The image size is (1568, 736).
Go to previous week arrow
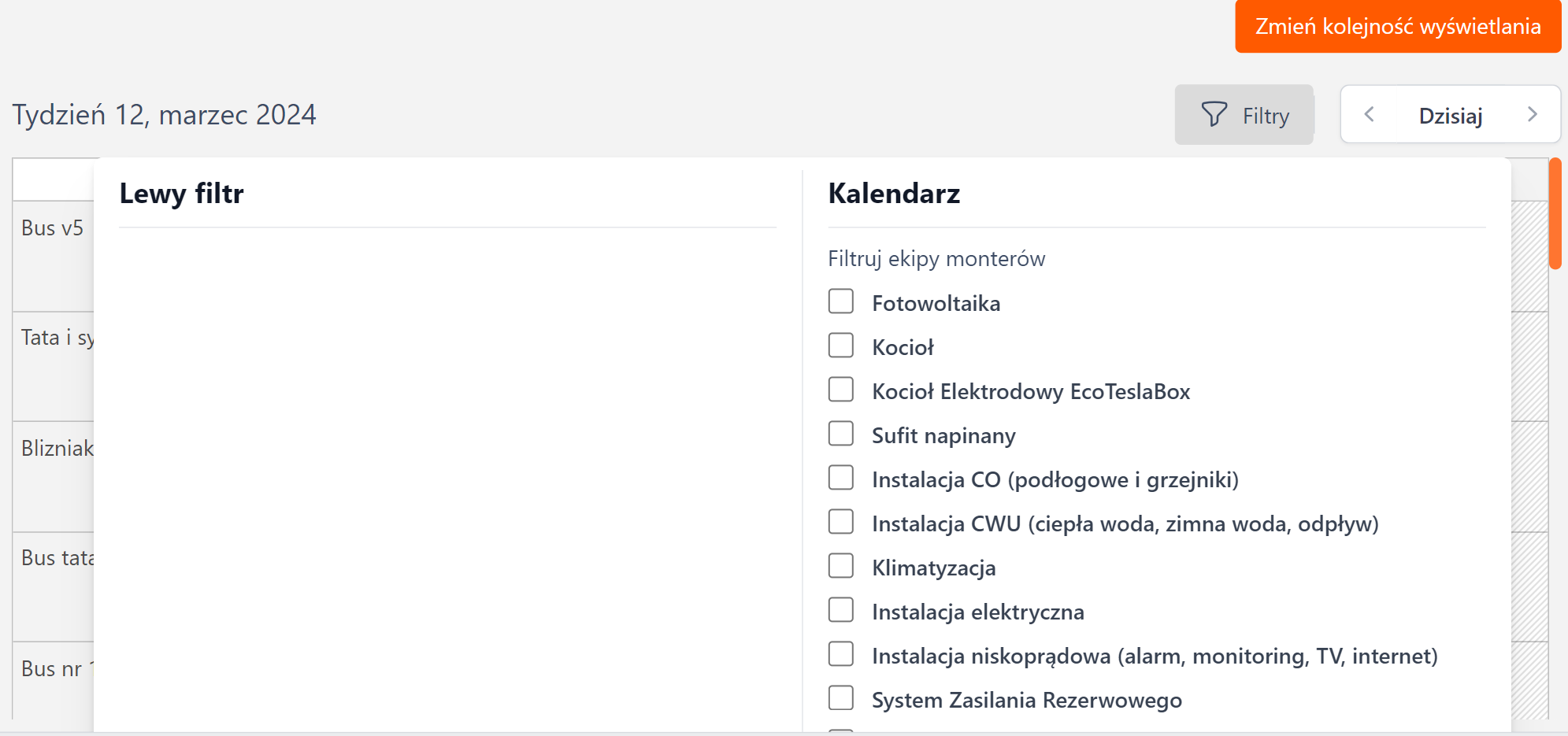tap(1370, 115)
